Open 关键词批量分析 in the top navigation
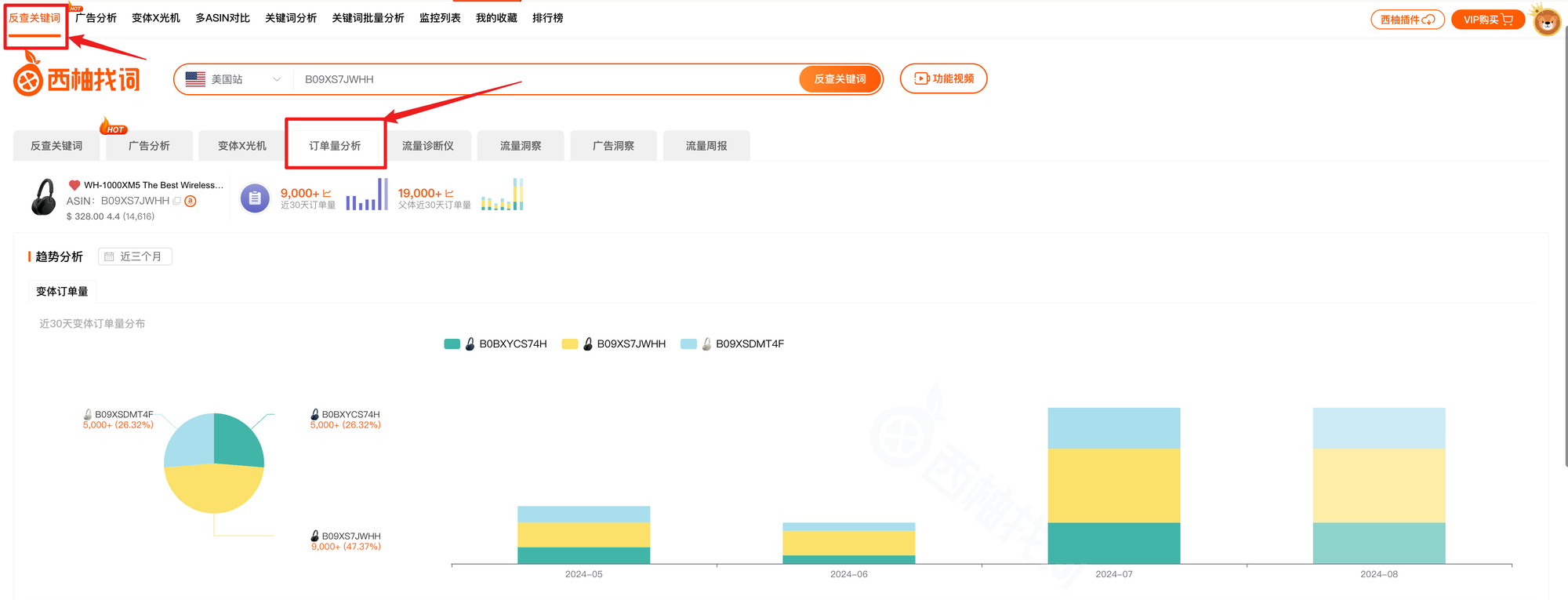Viewport: 1568px width, 600px height. (368, 18)
